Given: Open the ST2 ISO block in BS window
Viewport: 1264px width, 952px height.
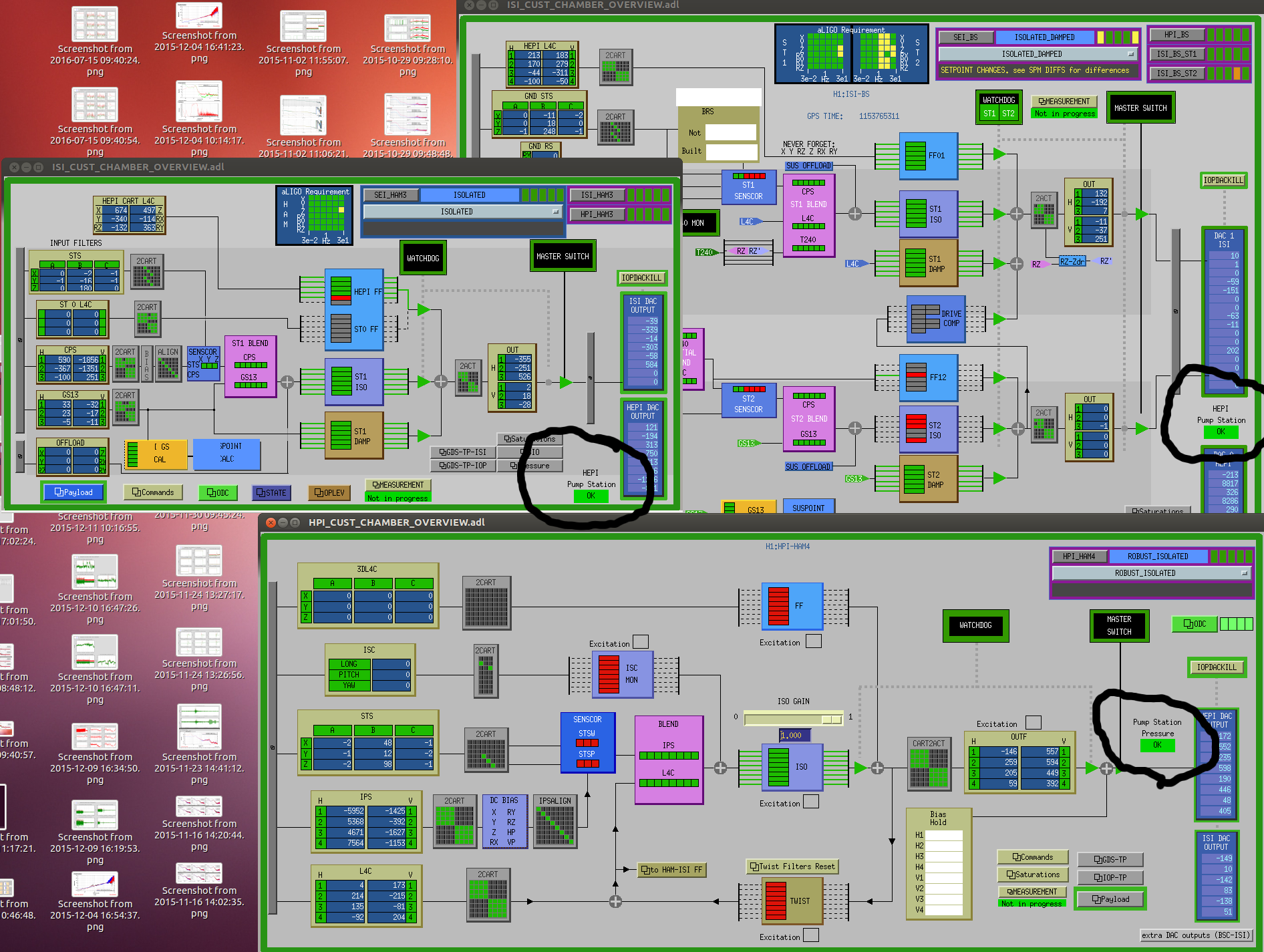Looking at the screenshot, I should click(929, 430).
